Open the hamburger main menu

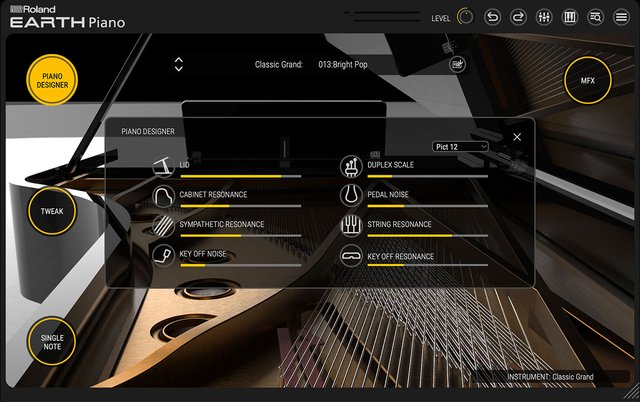coord(621,17)
